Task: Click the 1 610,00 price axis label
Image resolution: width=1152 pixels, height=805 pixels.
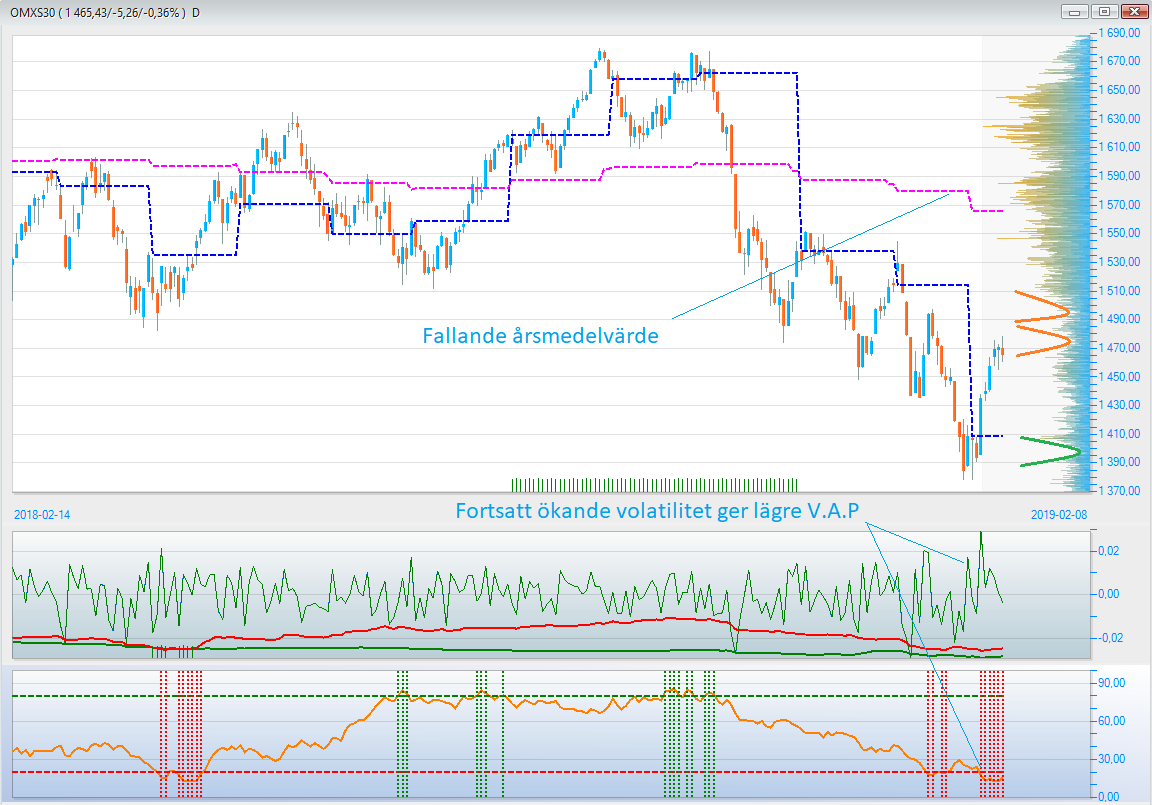Action: (x=1120, y=148)
